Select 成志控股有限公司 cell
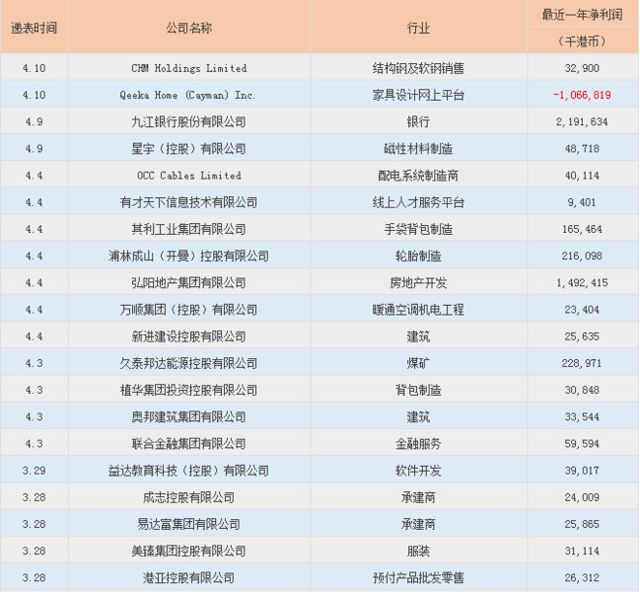Image resolution: width=640 pixels, height=592 pixels. coord(189,497)
